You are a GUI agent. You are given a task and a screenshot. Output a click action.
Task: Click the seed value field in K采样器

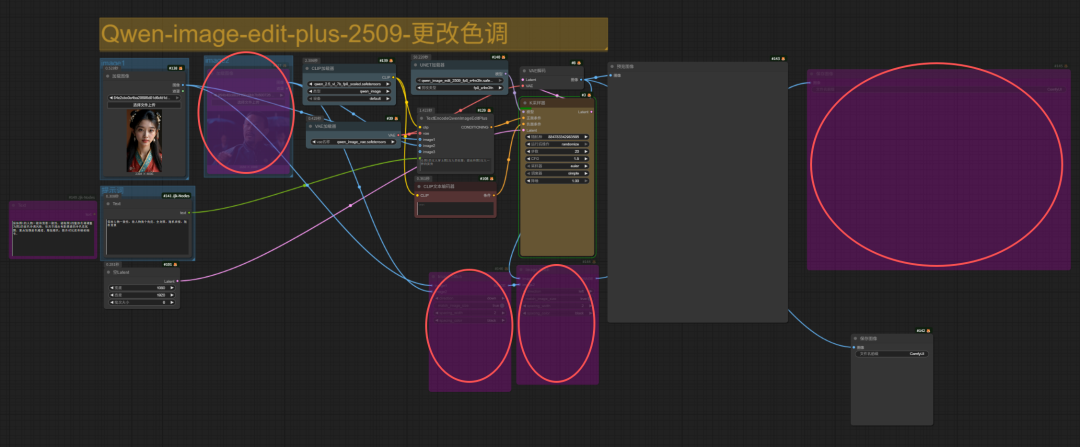(x=557, y=136)
